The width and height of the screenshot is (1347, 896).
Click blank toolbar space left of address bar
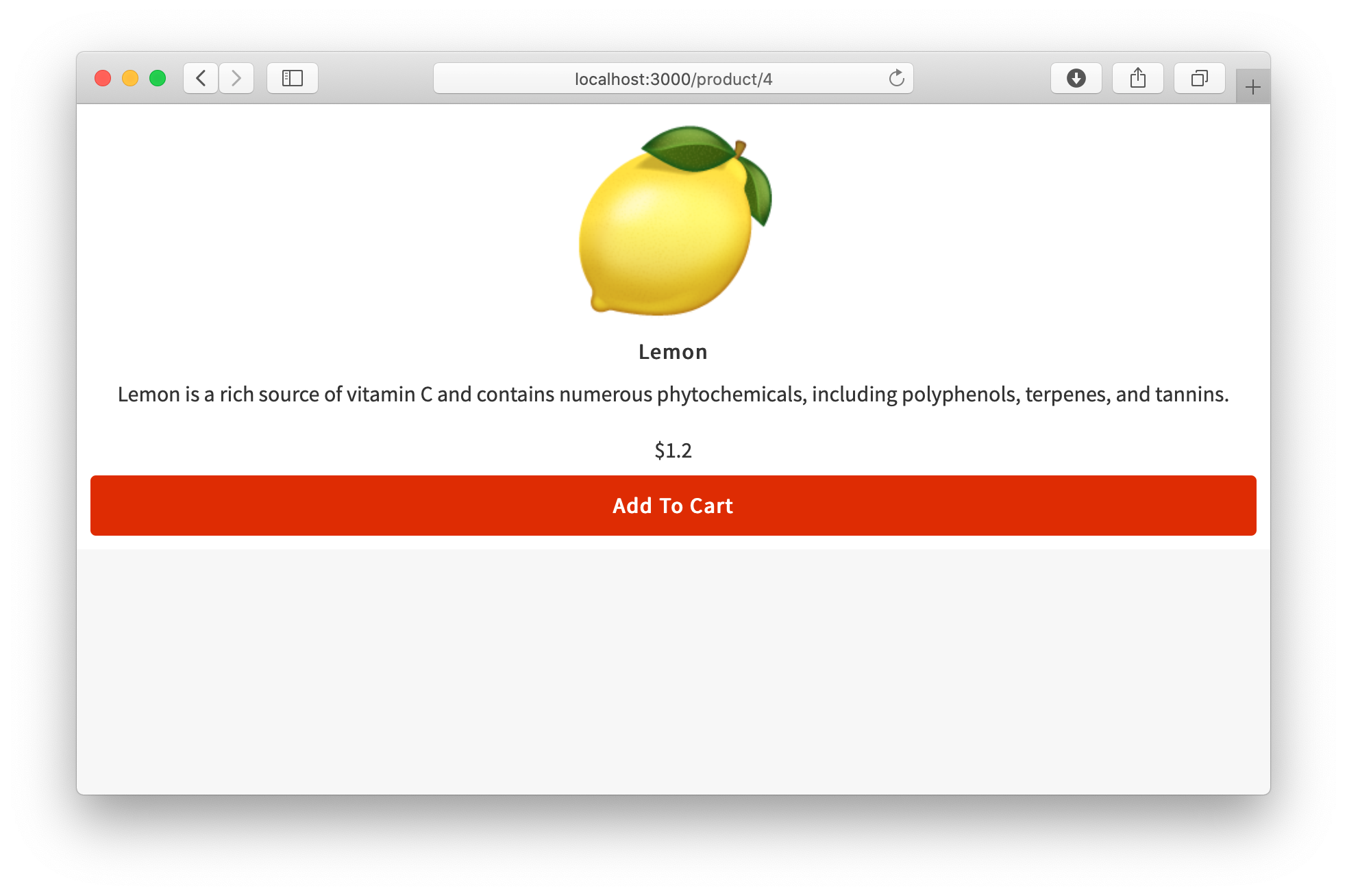coord(375,78)
